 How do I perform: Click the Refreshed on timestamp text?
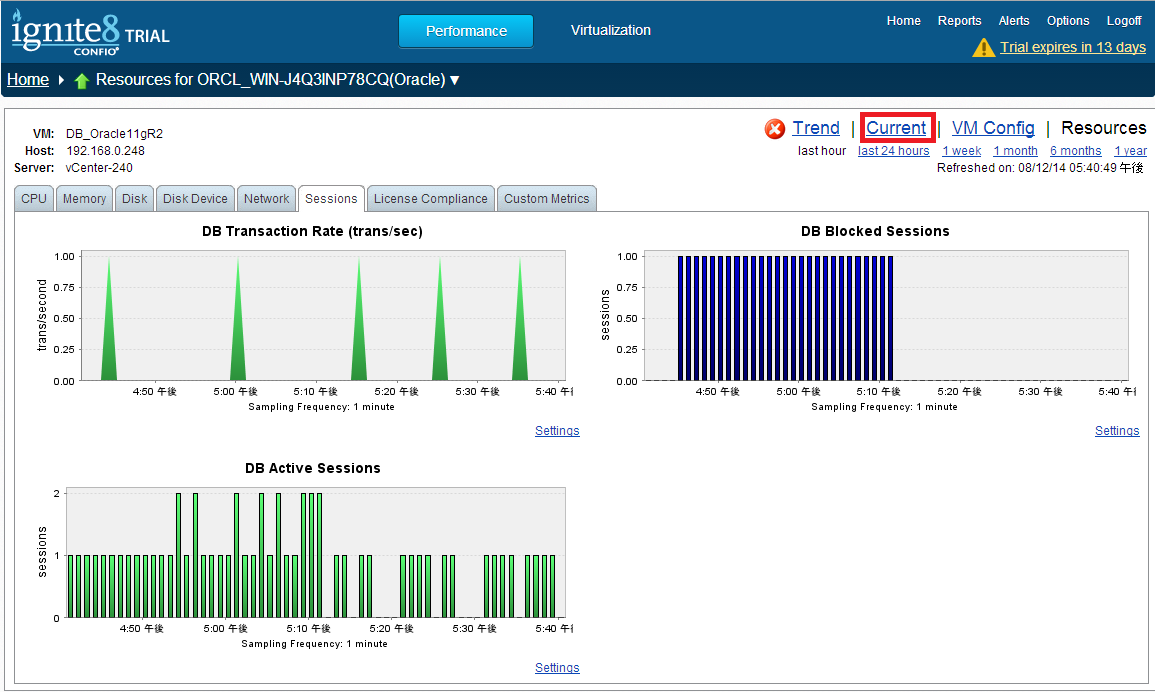[1040, 168]
